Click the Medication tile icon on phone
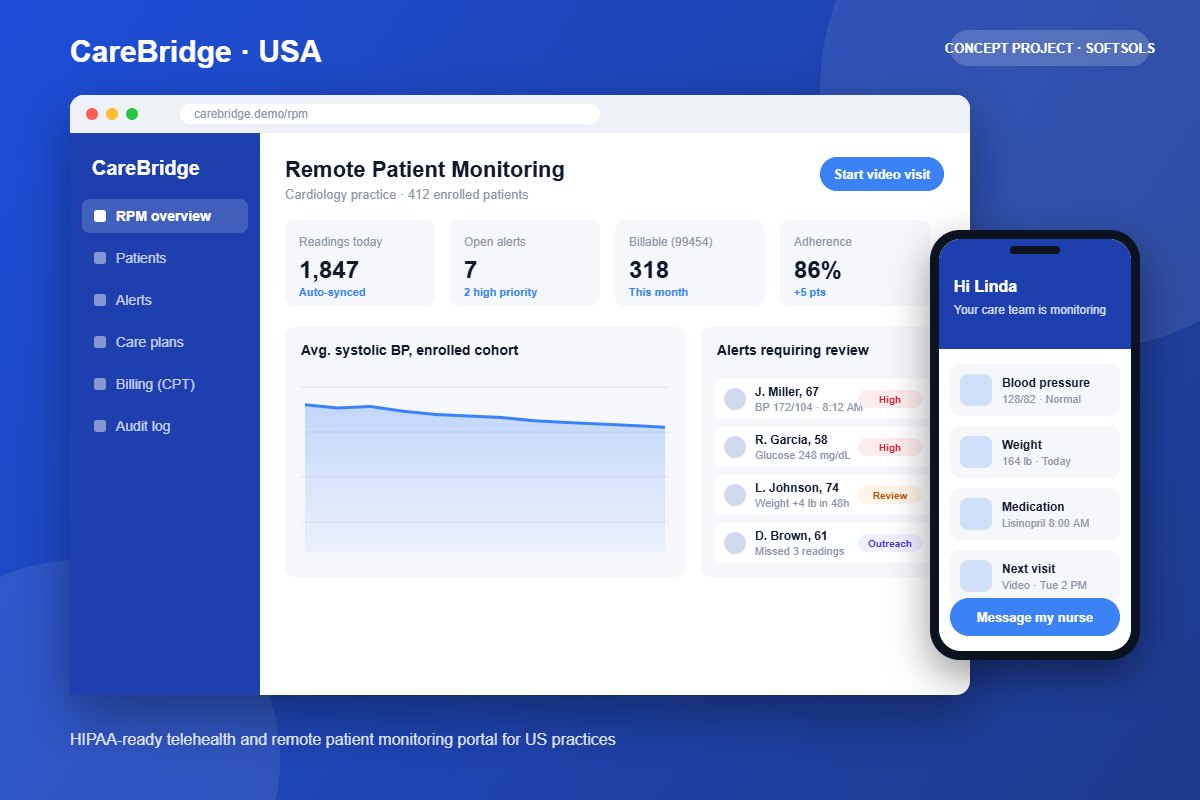 (x=976, y=514)
